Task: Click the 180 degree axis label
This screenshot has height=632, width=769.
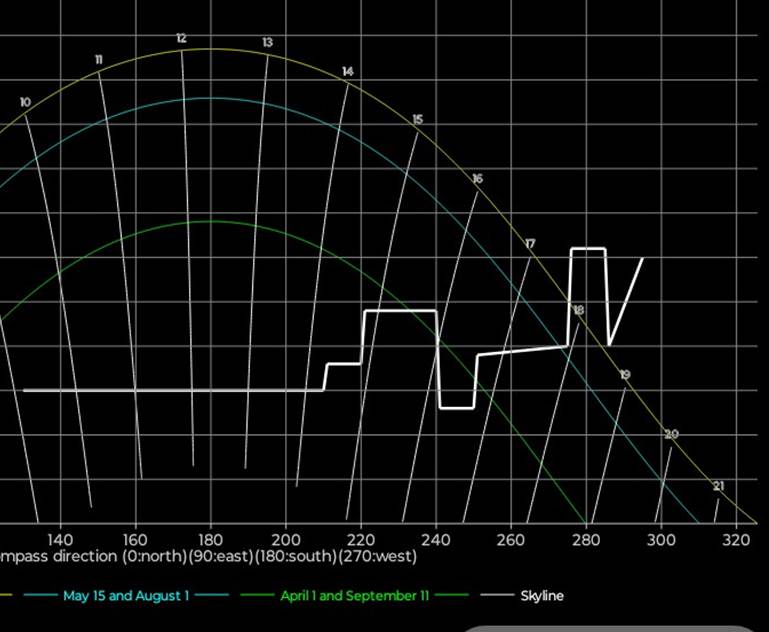Action: point(210,540)
